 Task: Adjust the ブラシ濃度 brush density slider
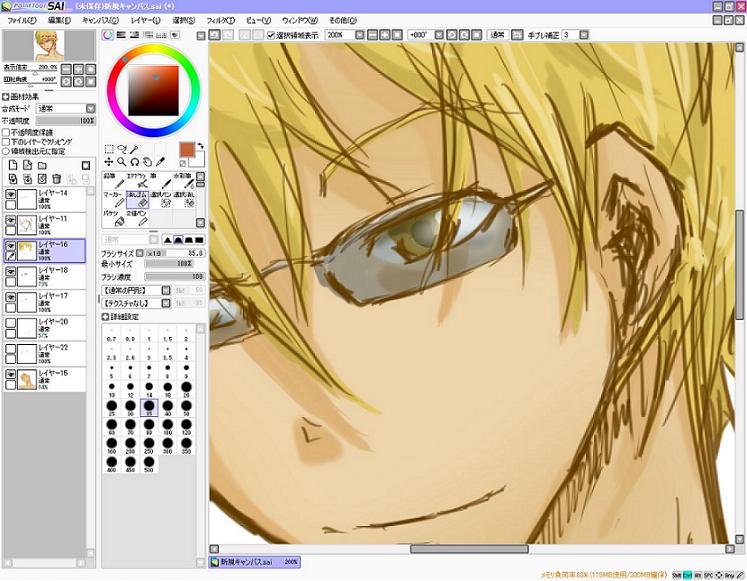[x=175, y=277]
